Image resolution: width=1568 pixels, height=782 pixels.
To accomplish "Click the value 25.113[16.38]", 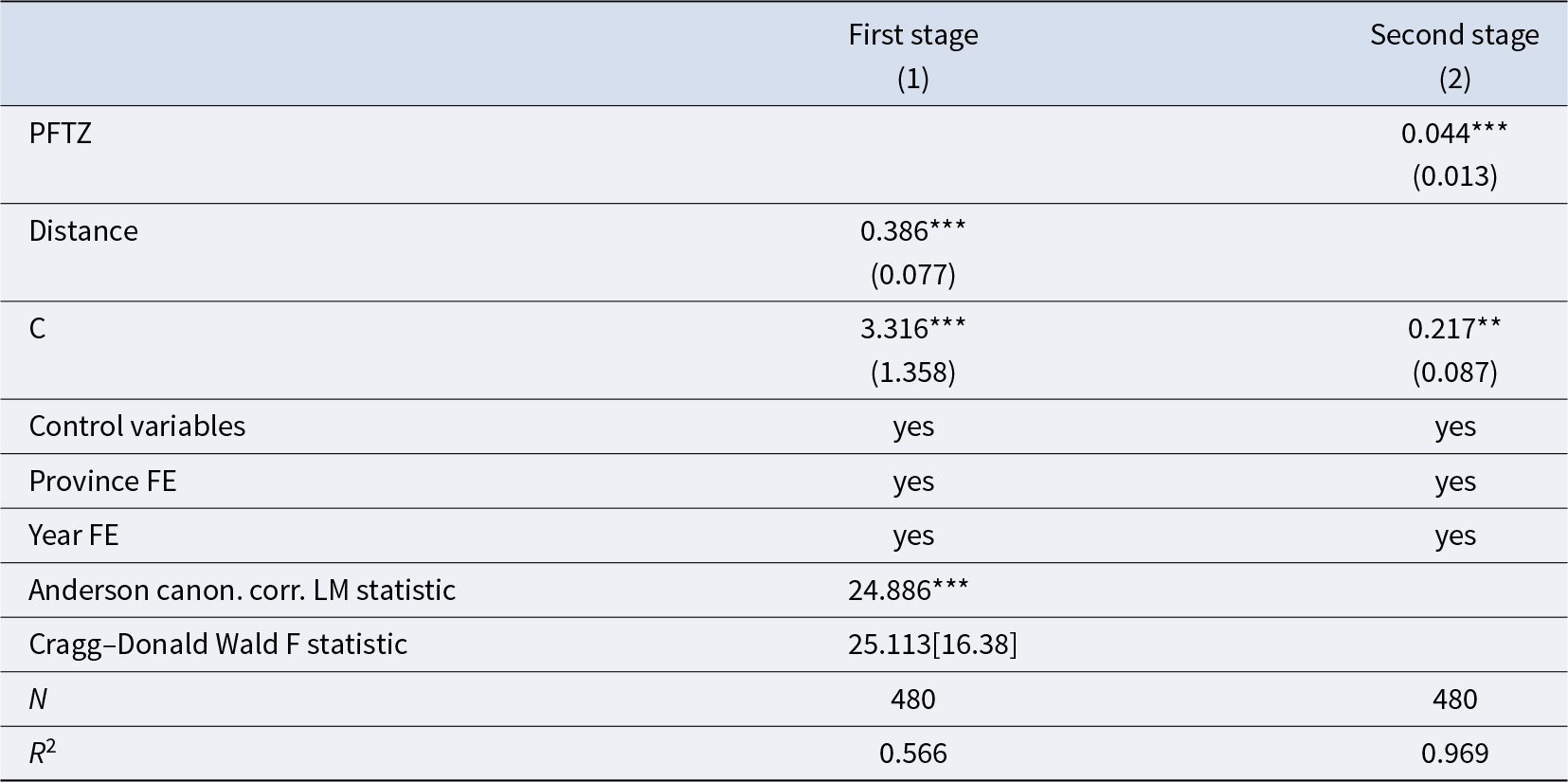I will pyautogui.click(x=932, y=645).
